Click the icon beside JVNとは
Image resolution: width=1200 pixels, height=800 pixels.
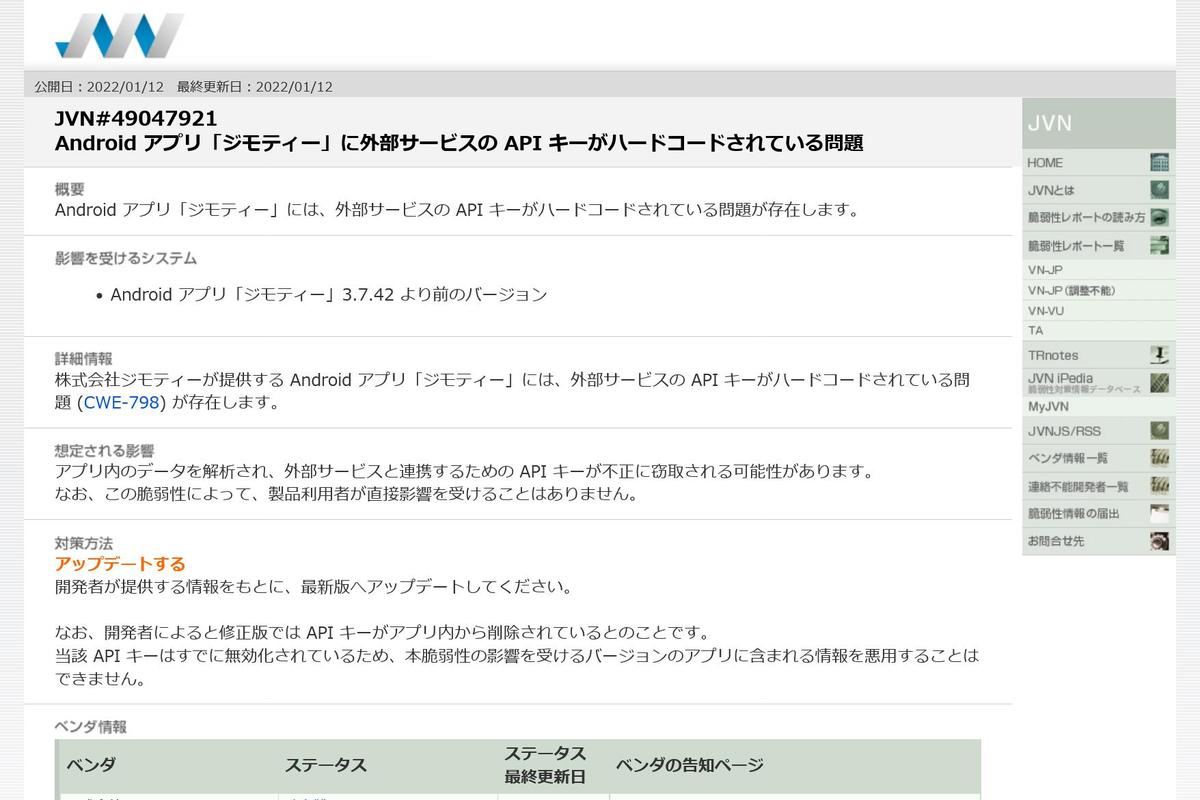pyautogui.click(x=1159, y=190)
